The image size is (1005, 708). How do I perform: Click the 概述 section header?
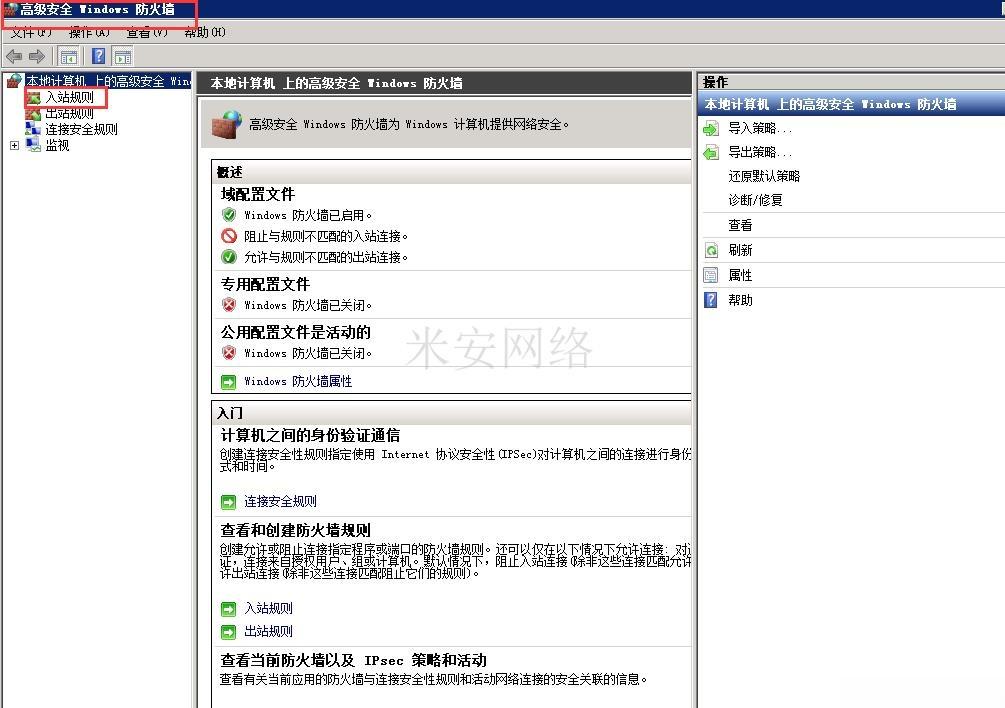tap(229, 172)
